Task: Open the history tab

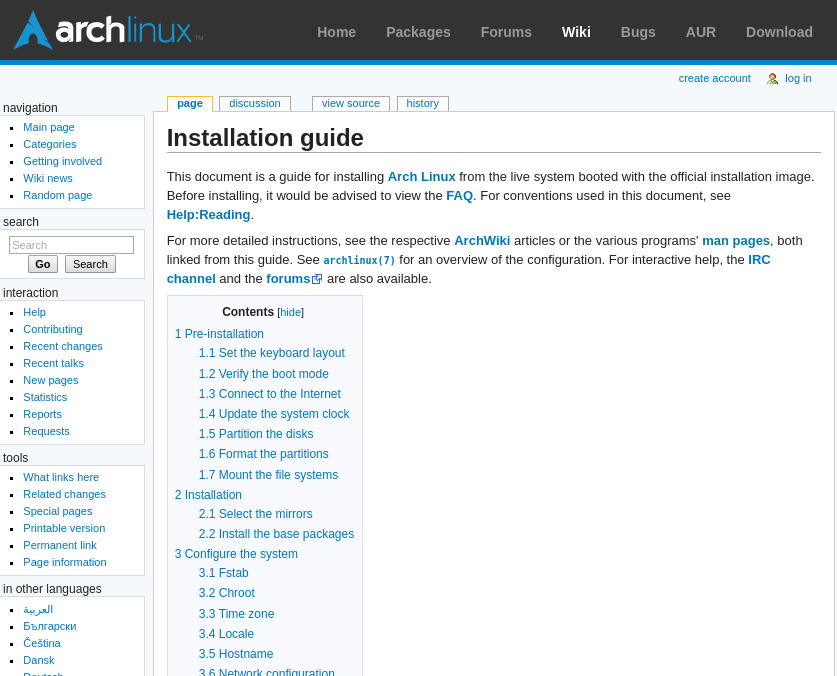Action: (x=422, y=104)
